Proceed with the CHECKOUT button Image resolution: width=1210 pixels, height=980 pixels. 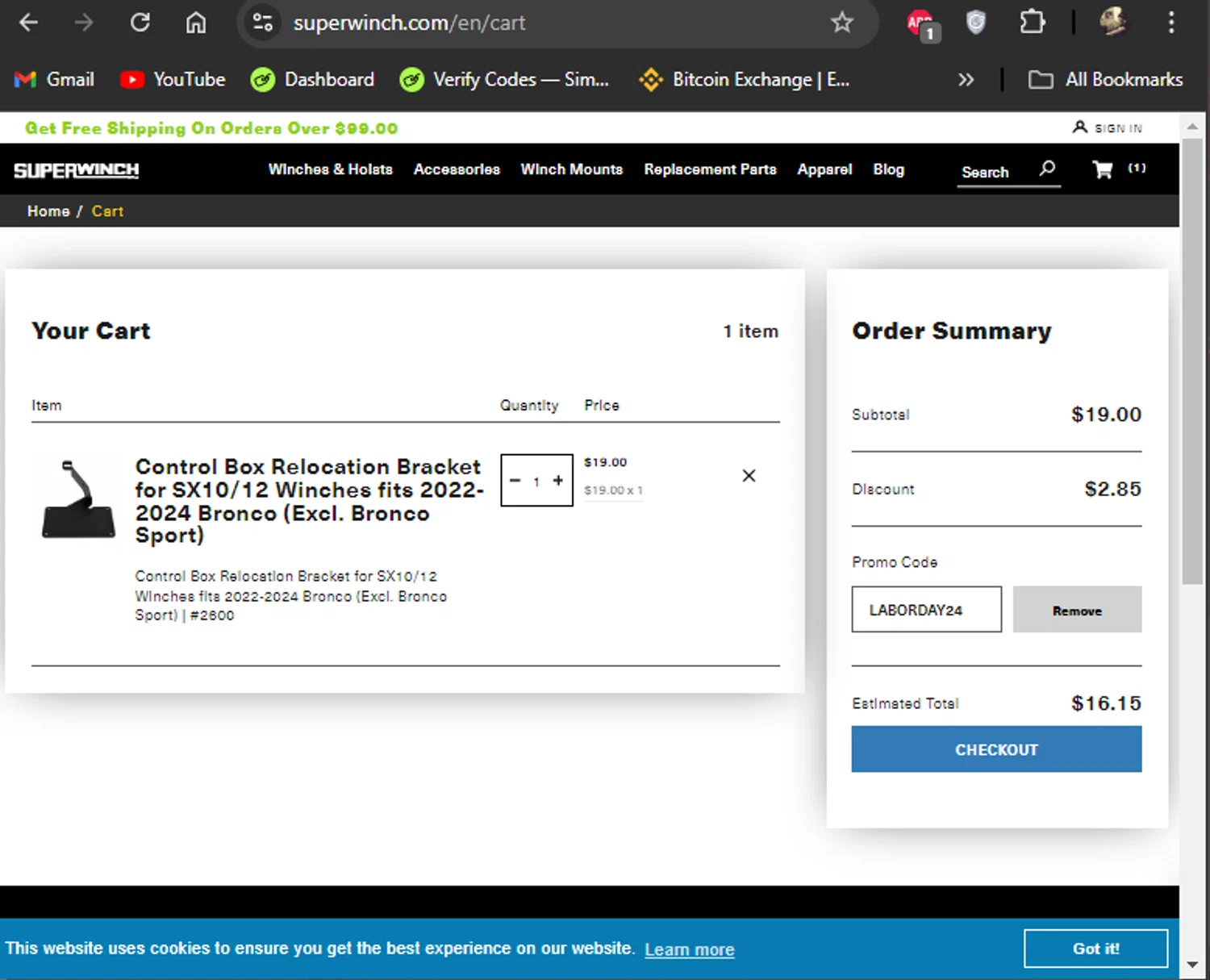click(x=996, y=749)
